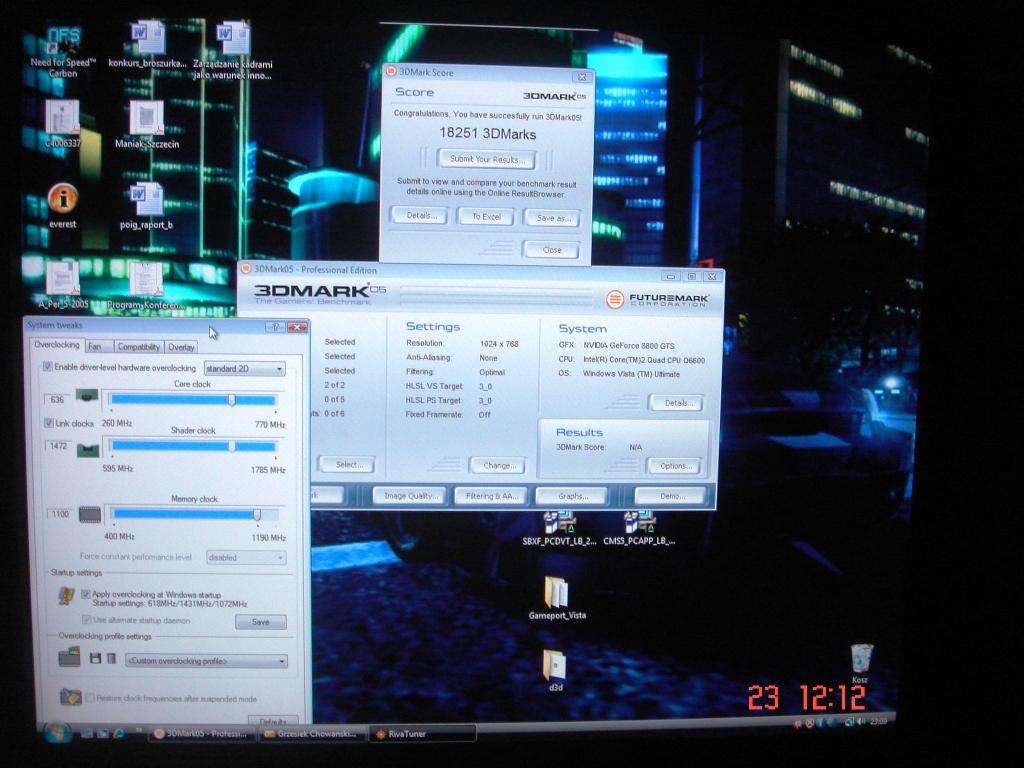Image resolution: width=1024 pixels, height=768 pixels.
Task: Click the Shader clock slider handle
Action: coord(232,446)
